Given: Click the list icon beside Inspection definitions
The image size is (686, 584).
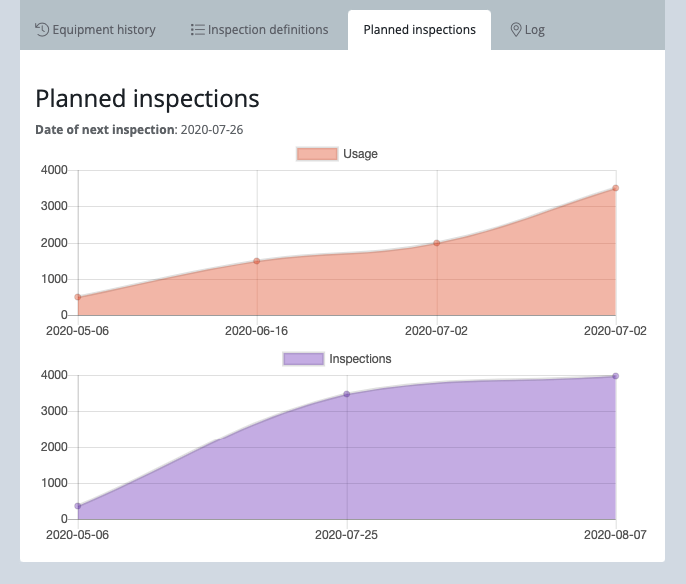Looking at the screenshot, I should (197, 30).
